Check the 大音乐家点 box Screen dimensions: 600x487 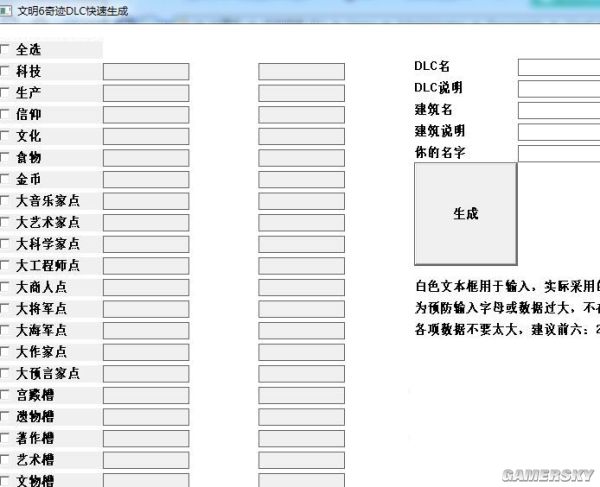click(x=5, y=200)
